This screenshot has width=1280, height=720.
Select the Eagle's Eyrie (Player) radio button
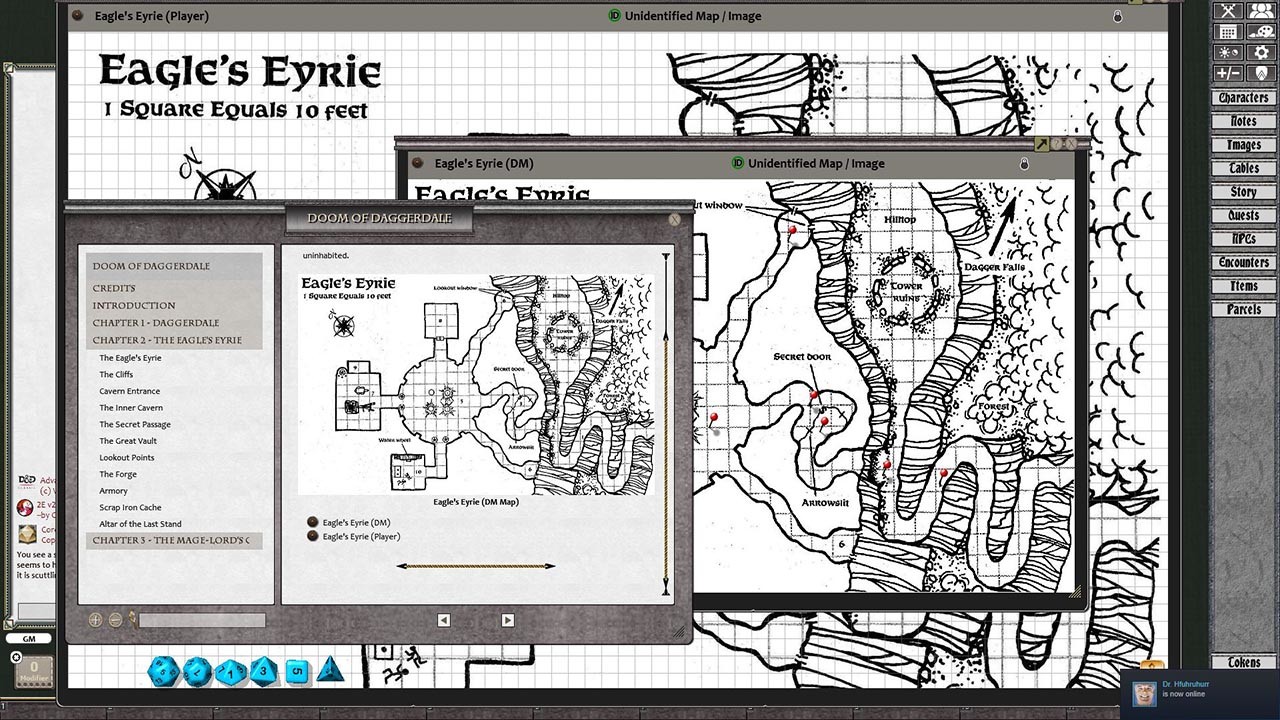pos(312,536)
